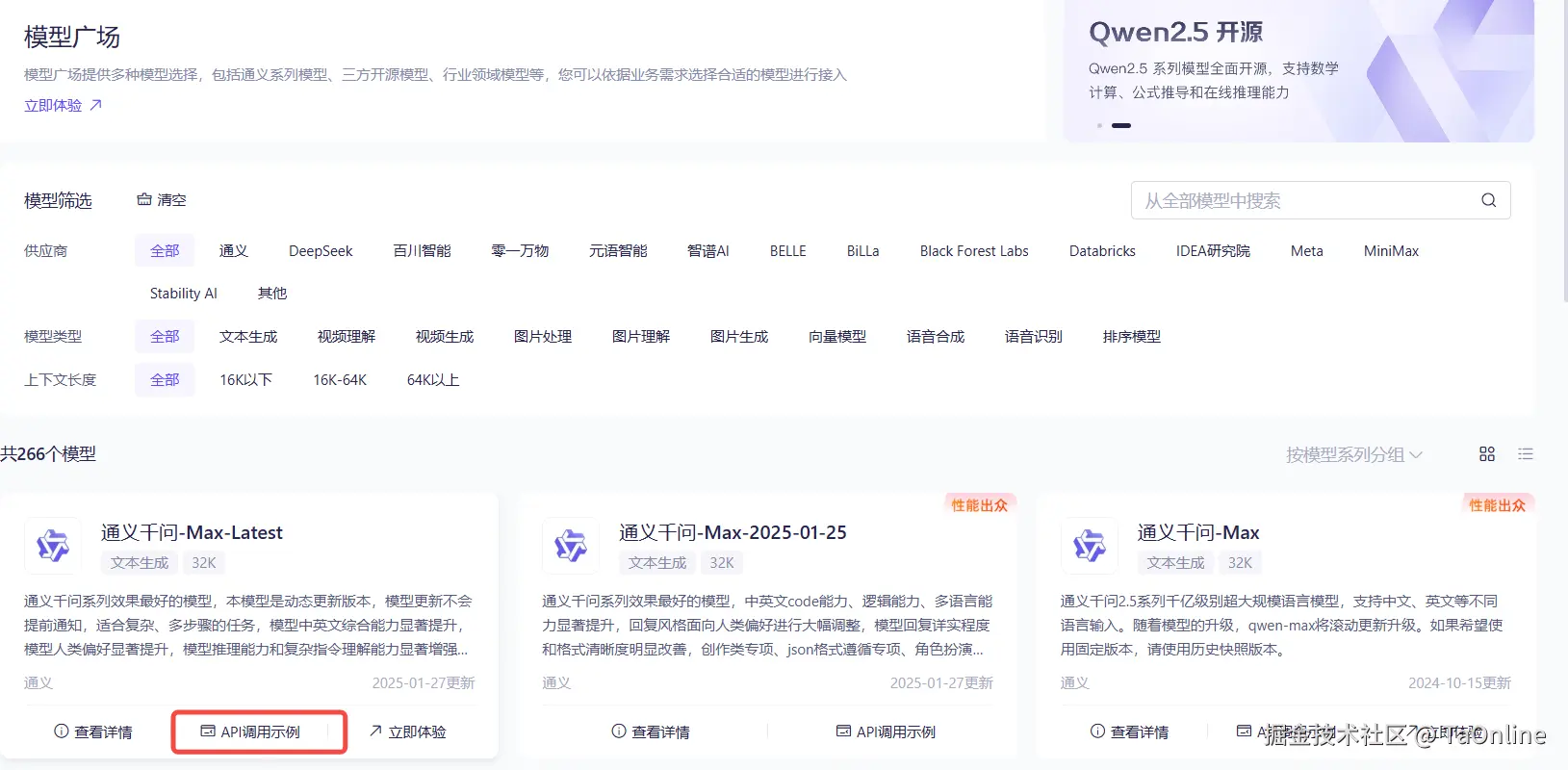Focus the 从全部模型中搜索 search field

point(1321,200)
